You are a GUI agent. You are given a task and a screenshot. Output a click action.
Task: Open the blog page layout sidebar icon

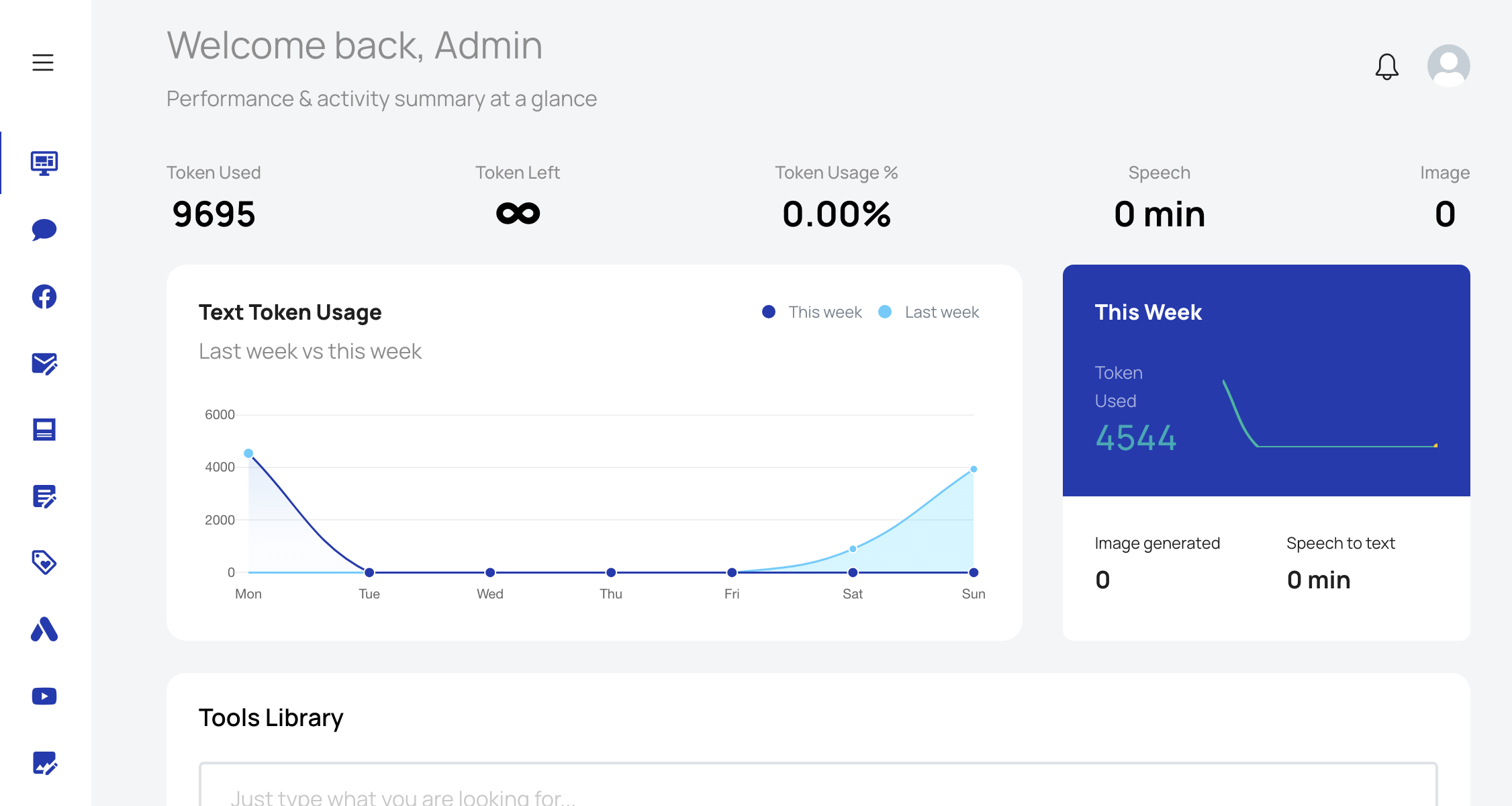[x=44, y=430]
